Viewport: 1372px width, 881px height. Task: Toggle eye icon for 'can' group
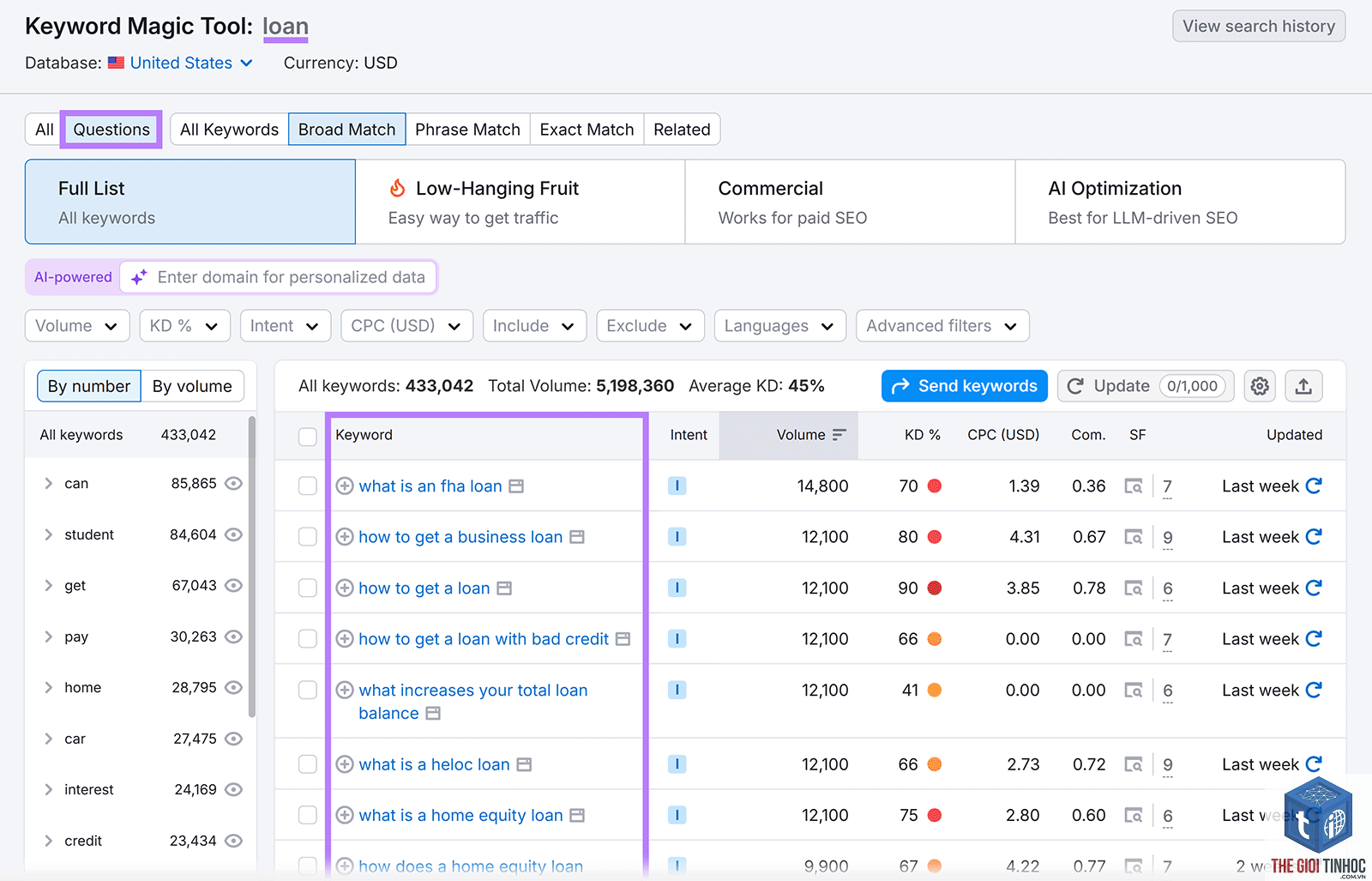click(x=233, y=484)
